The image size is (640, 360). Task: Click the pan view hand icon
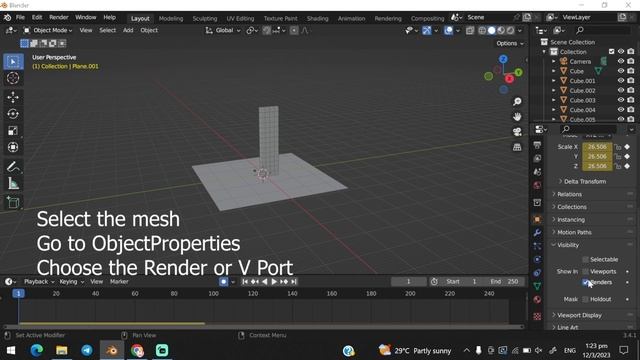517,117
